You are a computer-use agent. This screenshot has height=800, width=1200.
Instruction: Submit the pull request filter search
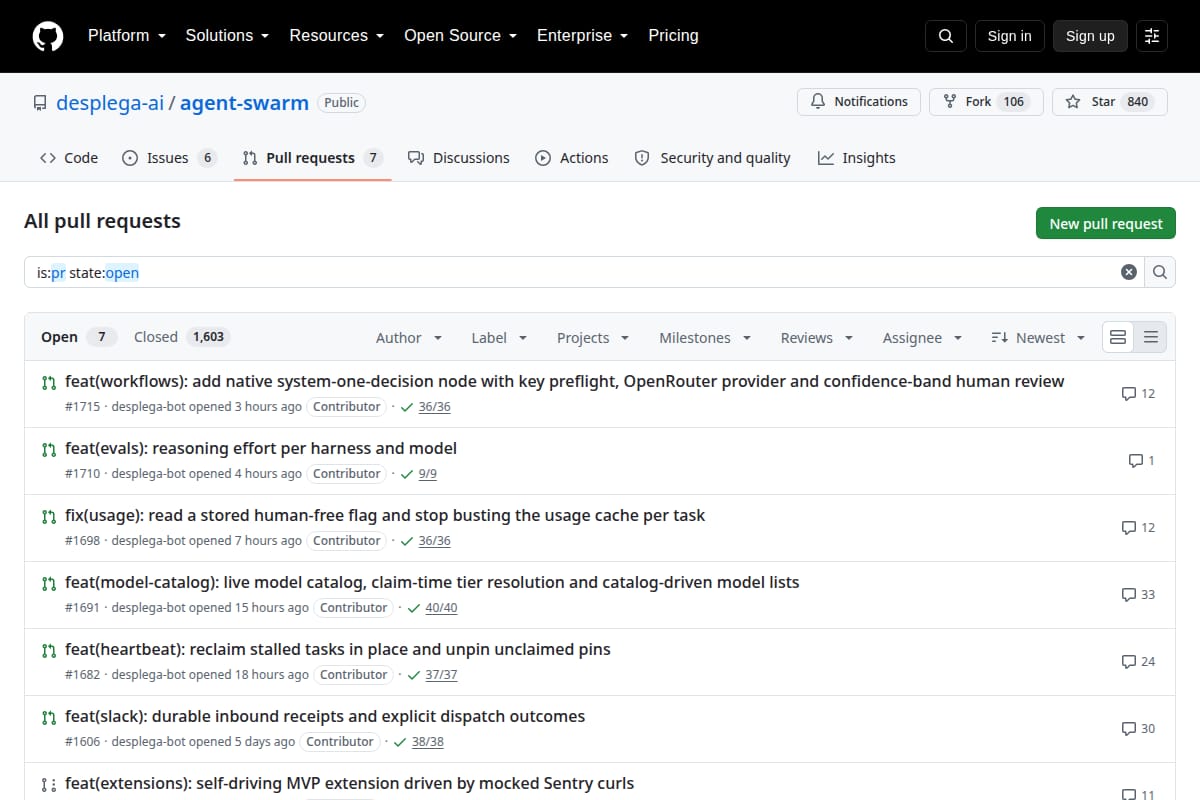tap(1160, 272)
